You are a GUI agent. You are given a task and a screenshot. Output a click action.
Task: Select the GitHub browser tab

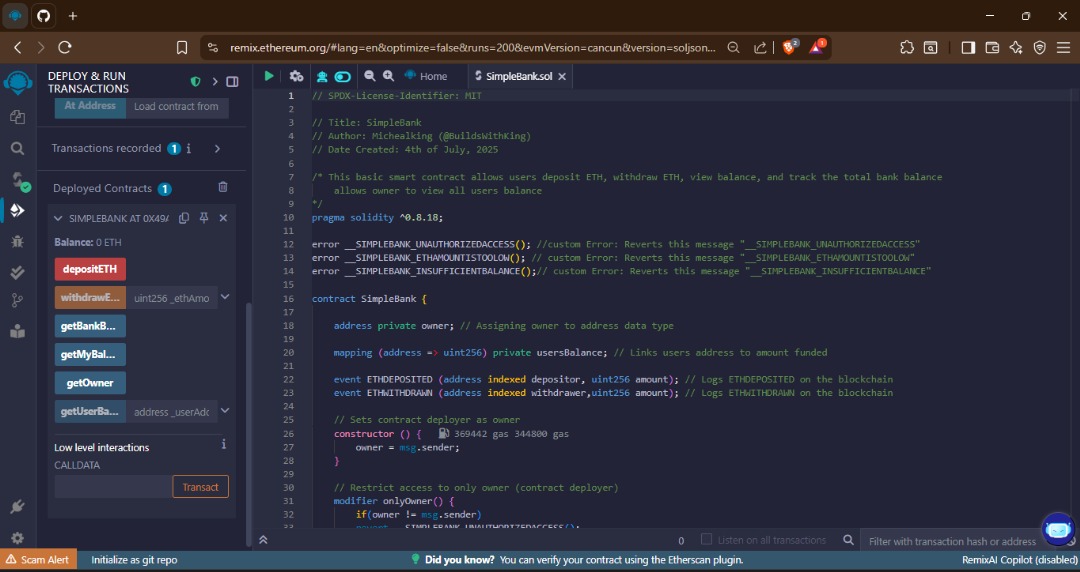click(43, 16)
